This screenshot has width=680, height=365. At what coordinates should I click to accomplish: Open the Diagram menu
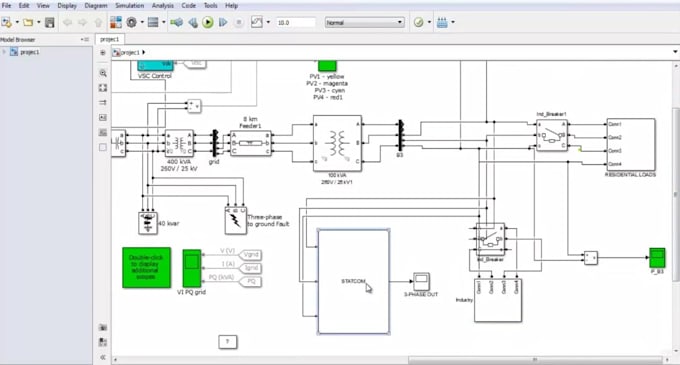[x=95, y=6]
